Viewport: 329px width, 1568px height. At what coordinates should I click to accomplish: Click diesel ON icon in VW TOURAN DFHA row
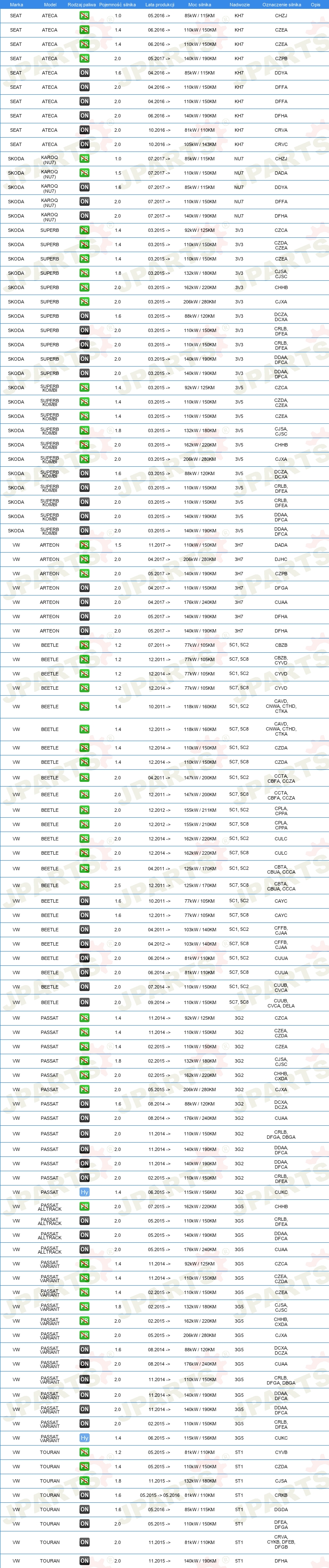85,1561
